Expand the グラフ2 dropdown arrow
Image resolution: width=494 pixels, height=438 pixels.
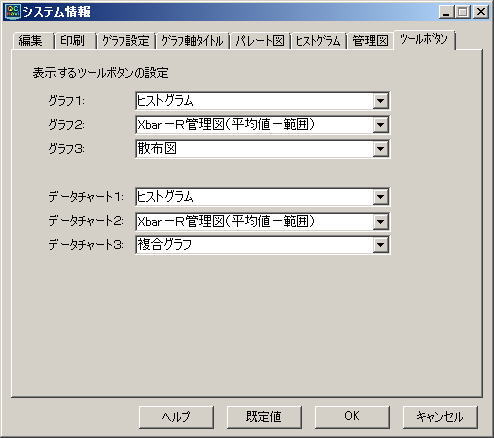point(380,125)
